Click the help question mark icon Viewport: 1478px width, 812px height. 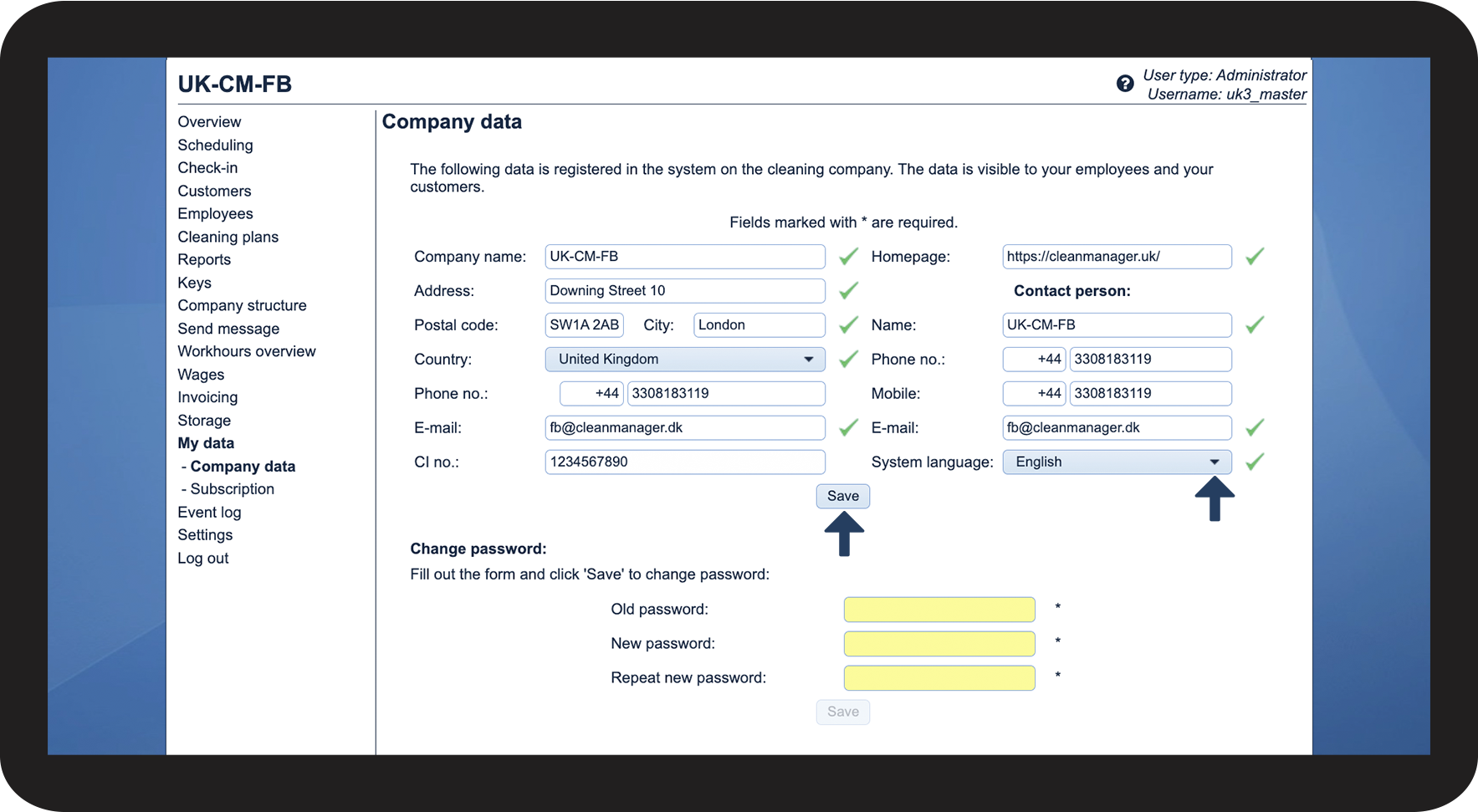pos(1125,84)
